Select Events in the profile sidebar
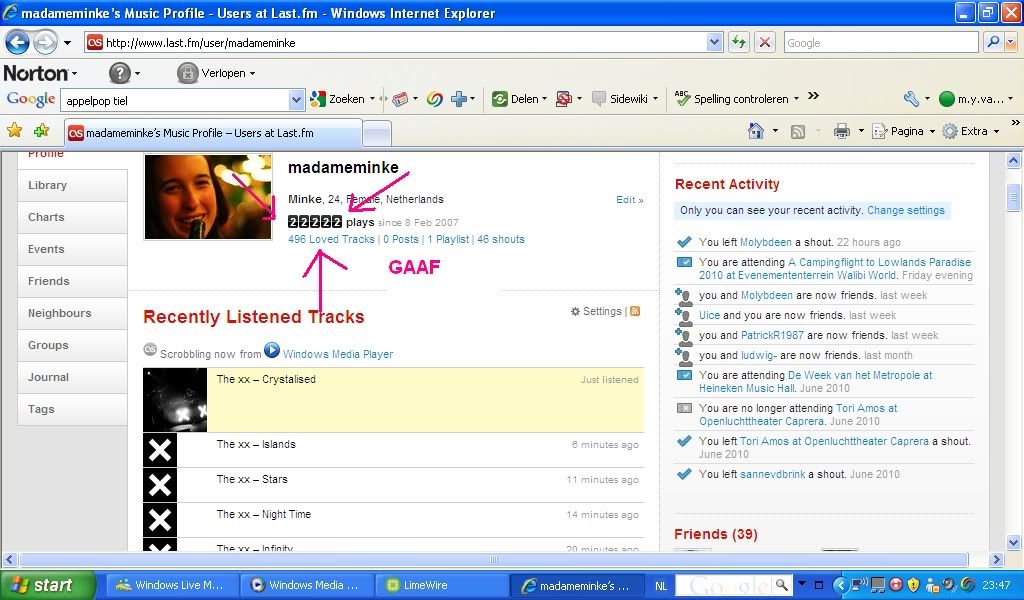 point(72,249)
